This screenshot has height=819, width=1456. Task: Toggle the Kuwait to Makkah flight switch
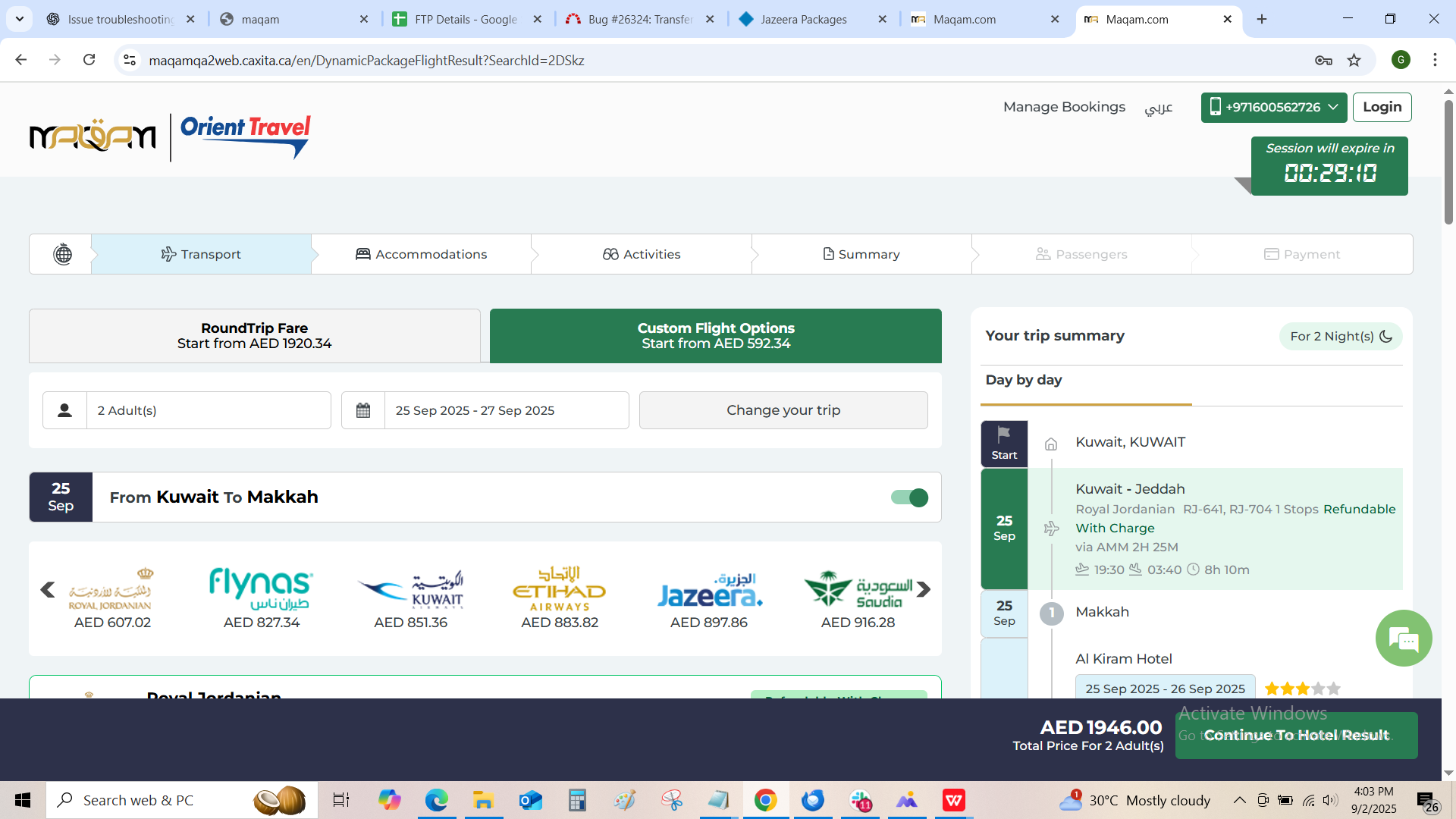click(x=909, y=497)
